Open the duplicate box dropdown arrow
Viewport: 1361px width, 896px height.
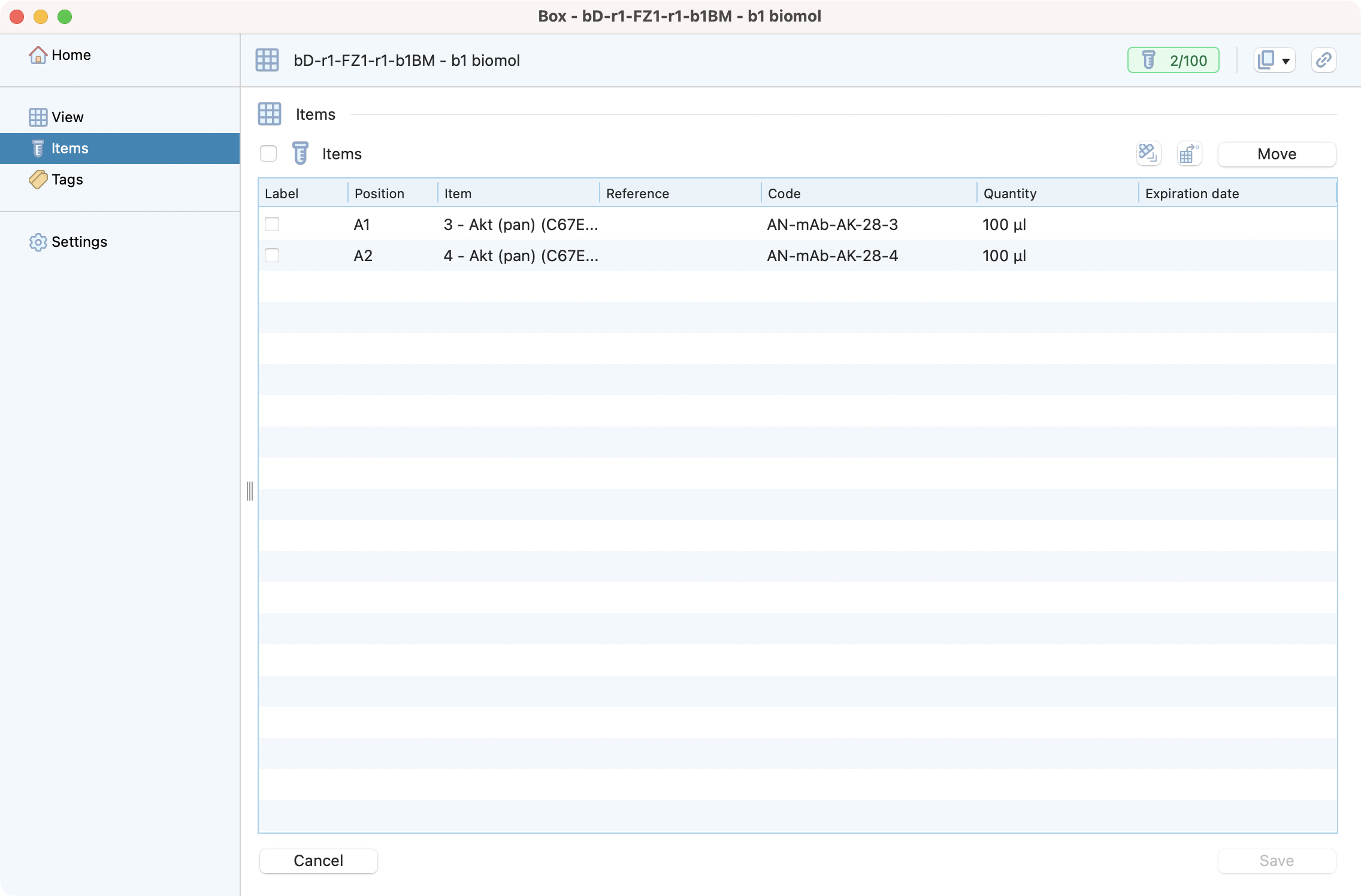click(1286, 61)
